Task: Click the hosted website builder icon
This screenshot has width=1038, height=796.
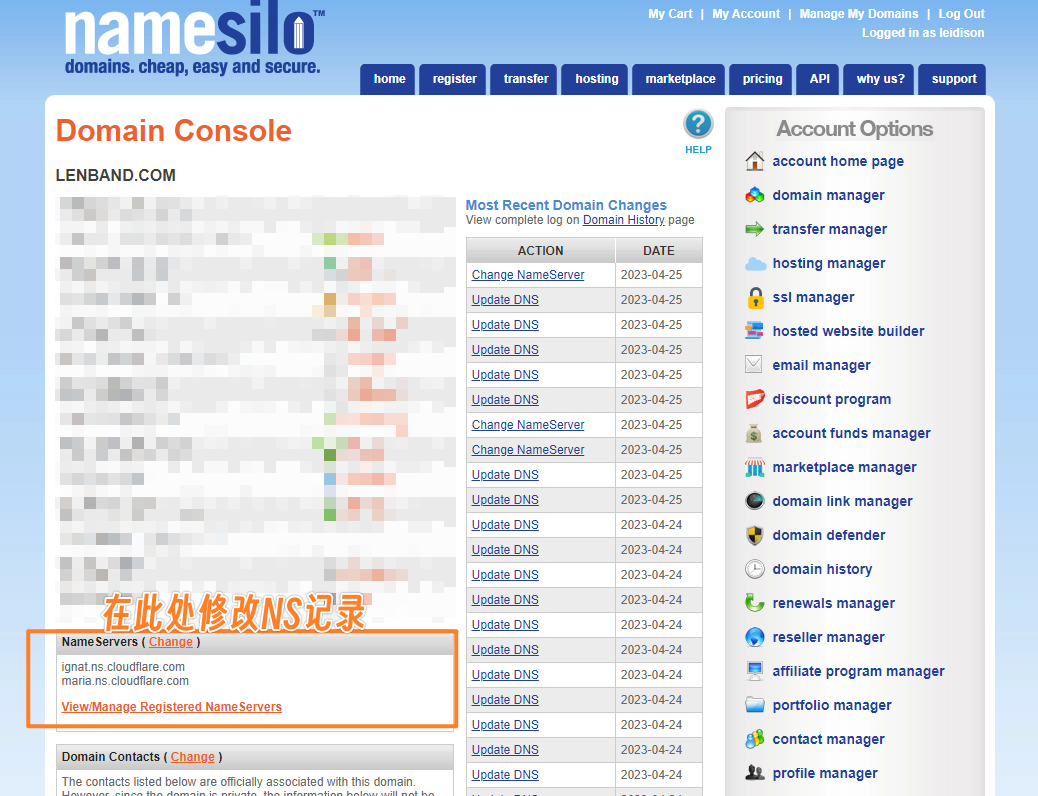Action: pos(755,331)
